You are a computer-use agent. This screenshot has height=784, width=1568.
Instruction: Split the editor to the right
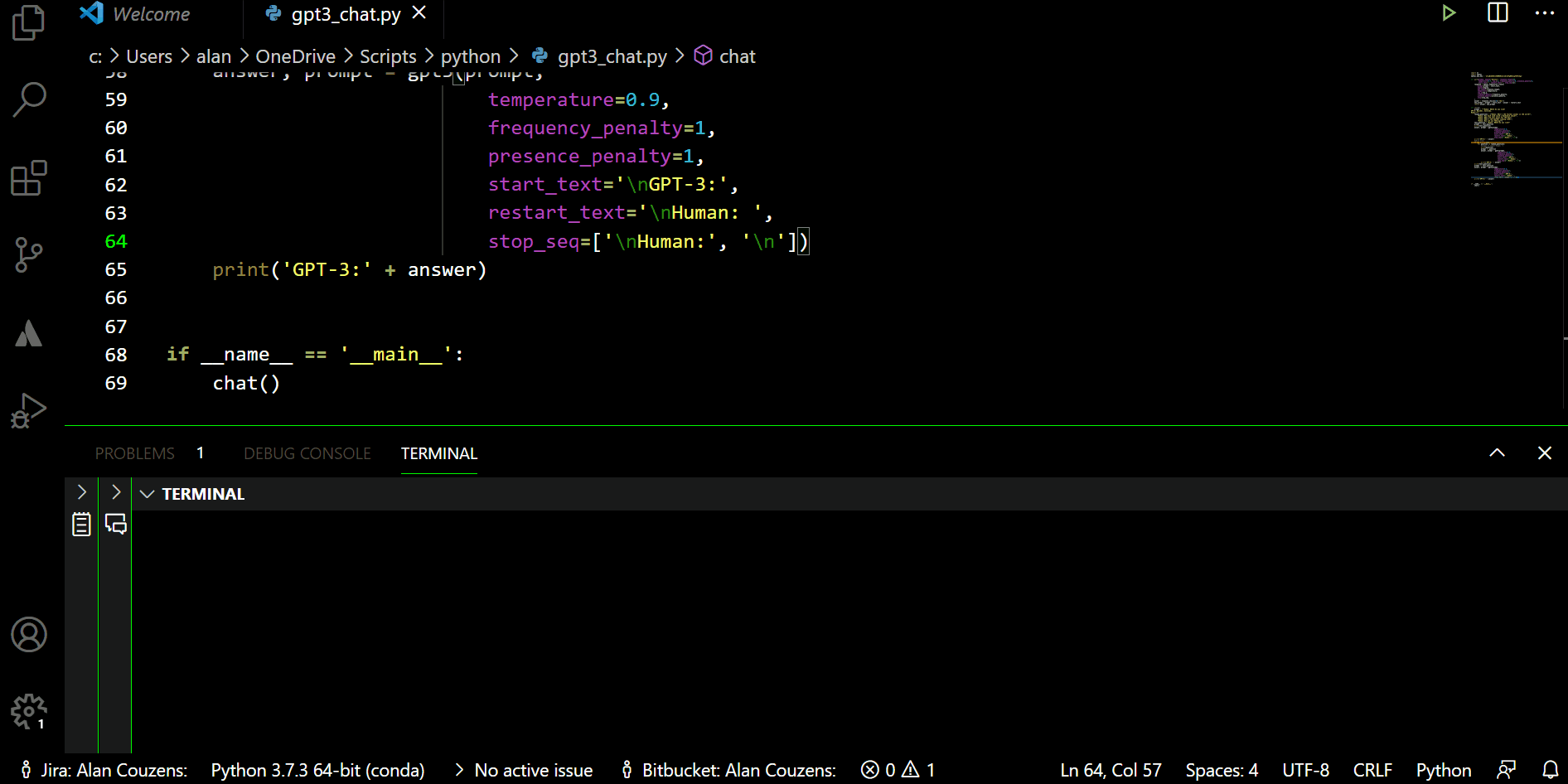[x=1498, y=12]
